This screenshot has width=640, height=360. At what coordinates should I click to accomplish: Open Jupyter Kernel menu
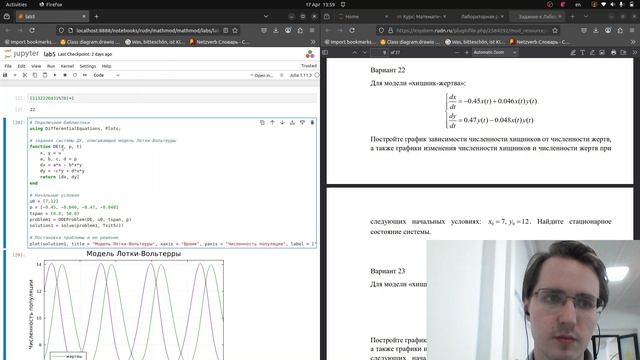[x=67, y=66]
